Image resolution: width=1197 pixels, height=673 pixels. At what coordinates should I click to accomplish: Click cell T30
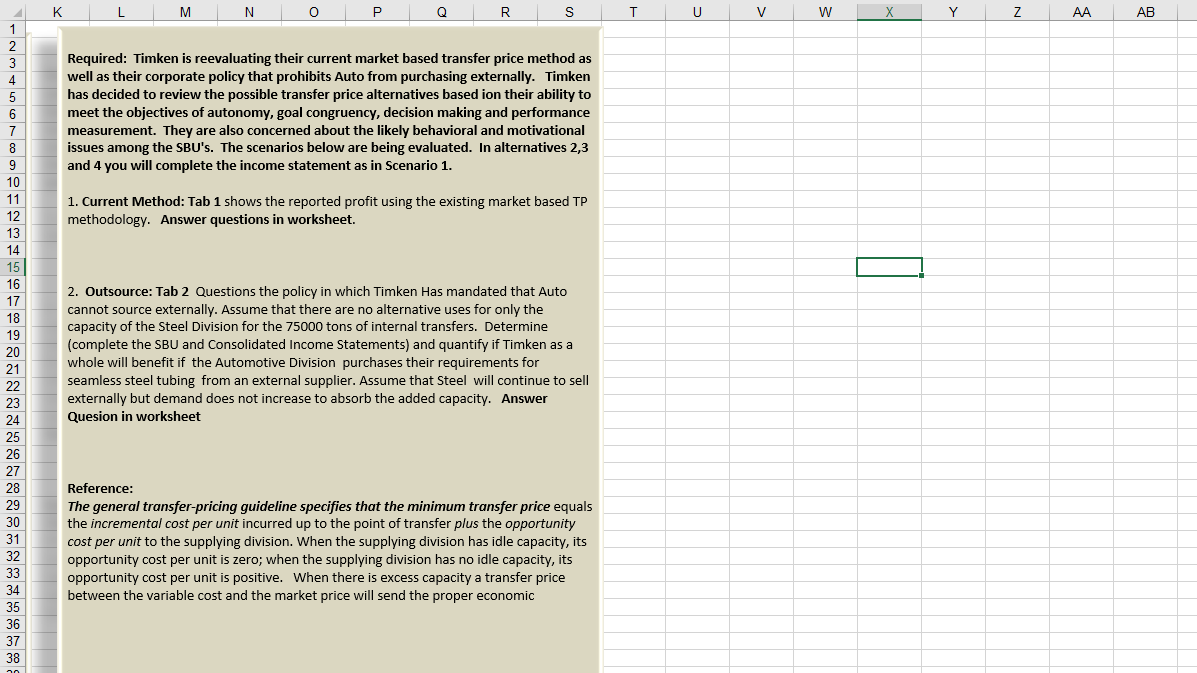[633, 522]
